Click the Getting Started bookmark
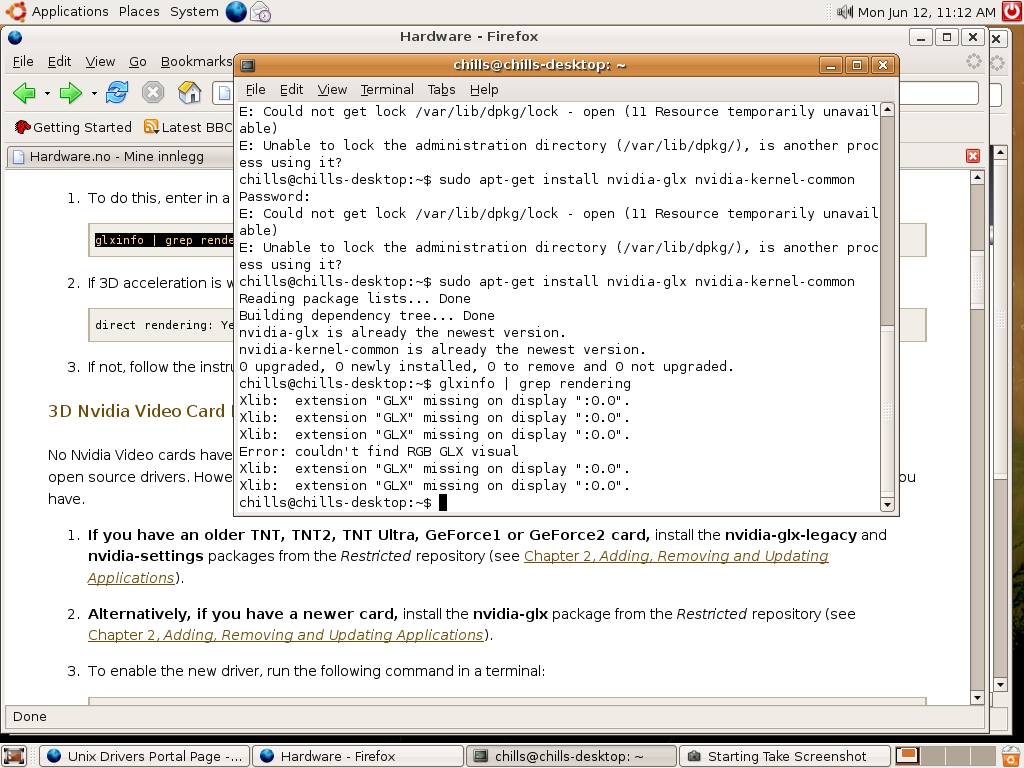The height and width of the screenshot is (768, 1024). click(x=73, y=127)
